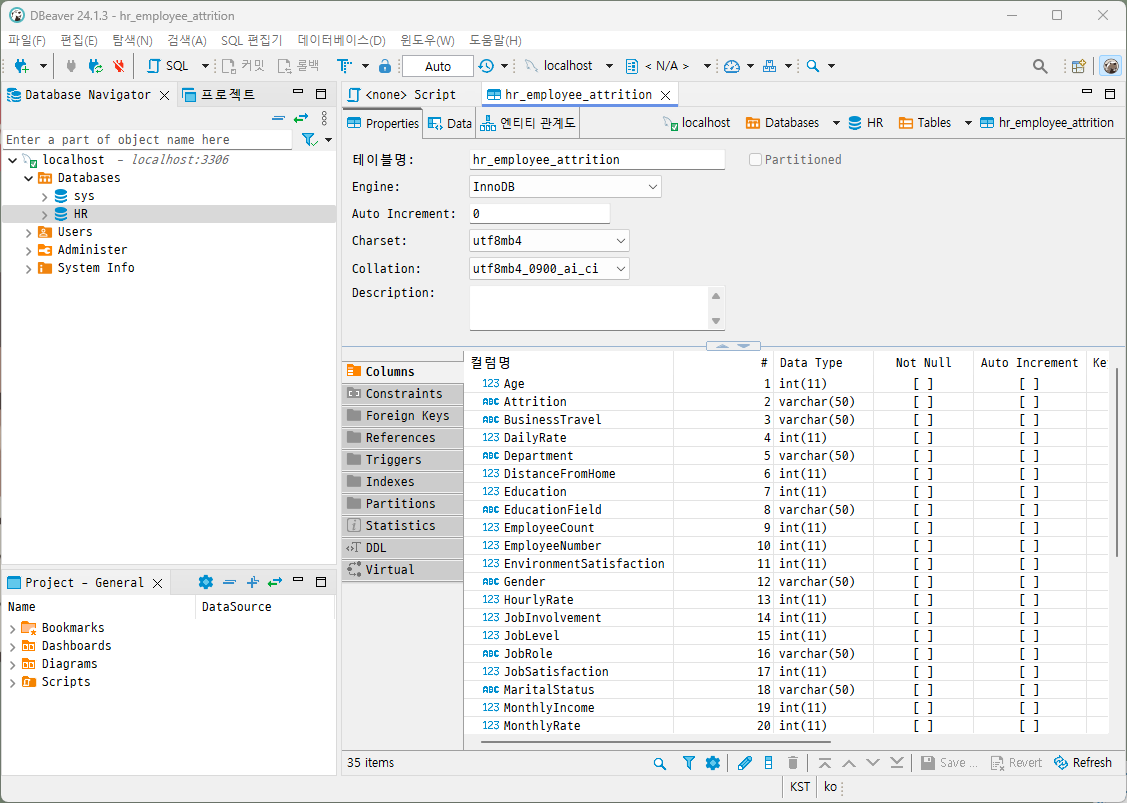Toggle Auto Increment for Attrition column
The width and height of the screenshot is (1127, 803).
click(1029, 402)
